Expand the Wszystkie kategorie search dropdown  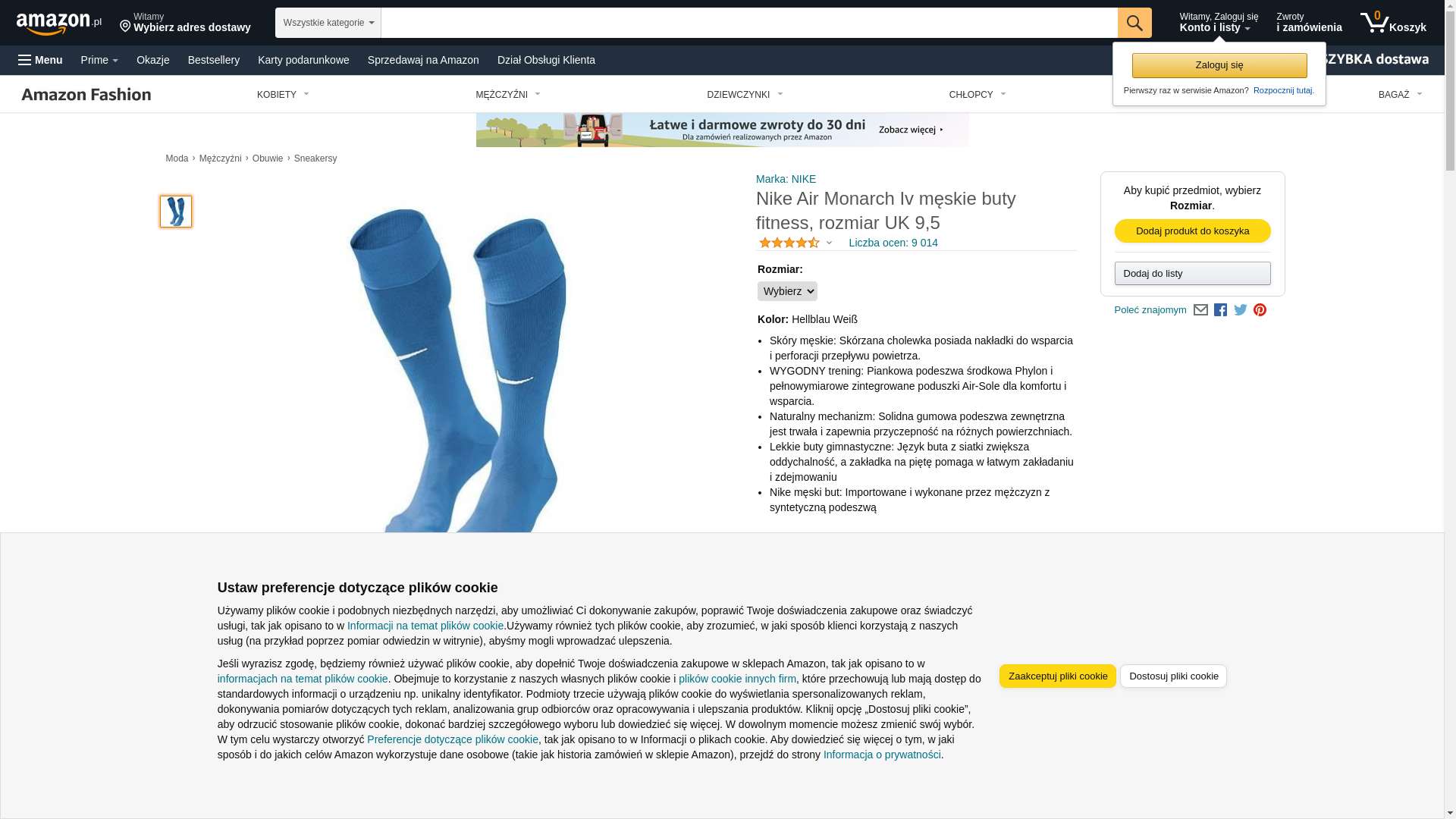[x=328, y=23]
